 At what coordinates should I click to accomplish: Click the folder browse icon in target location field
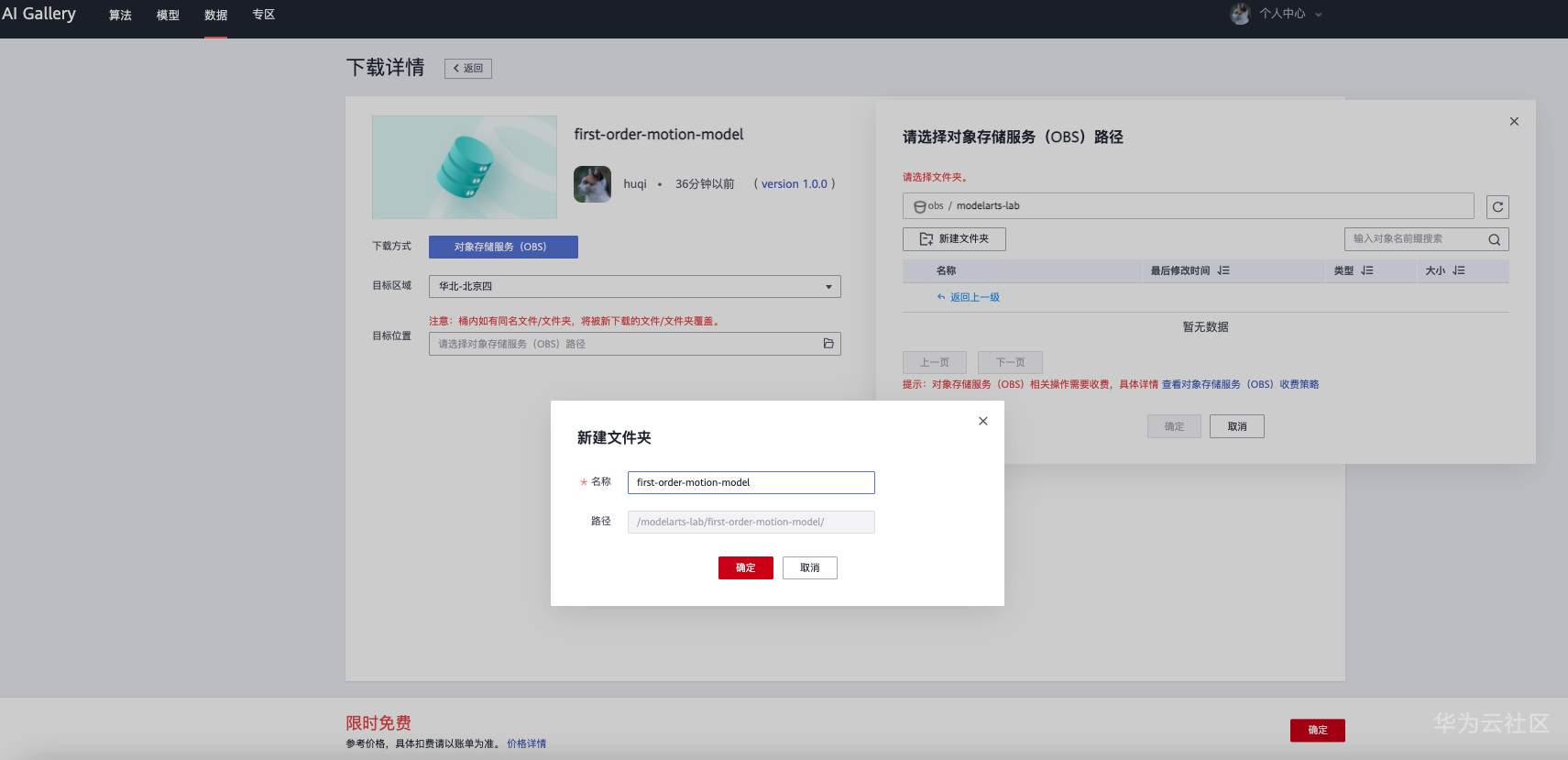[828, 344]
